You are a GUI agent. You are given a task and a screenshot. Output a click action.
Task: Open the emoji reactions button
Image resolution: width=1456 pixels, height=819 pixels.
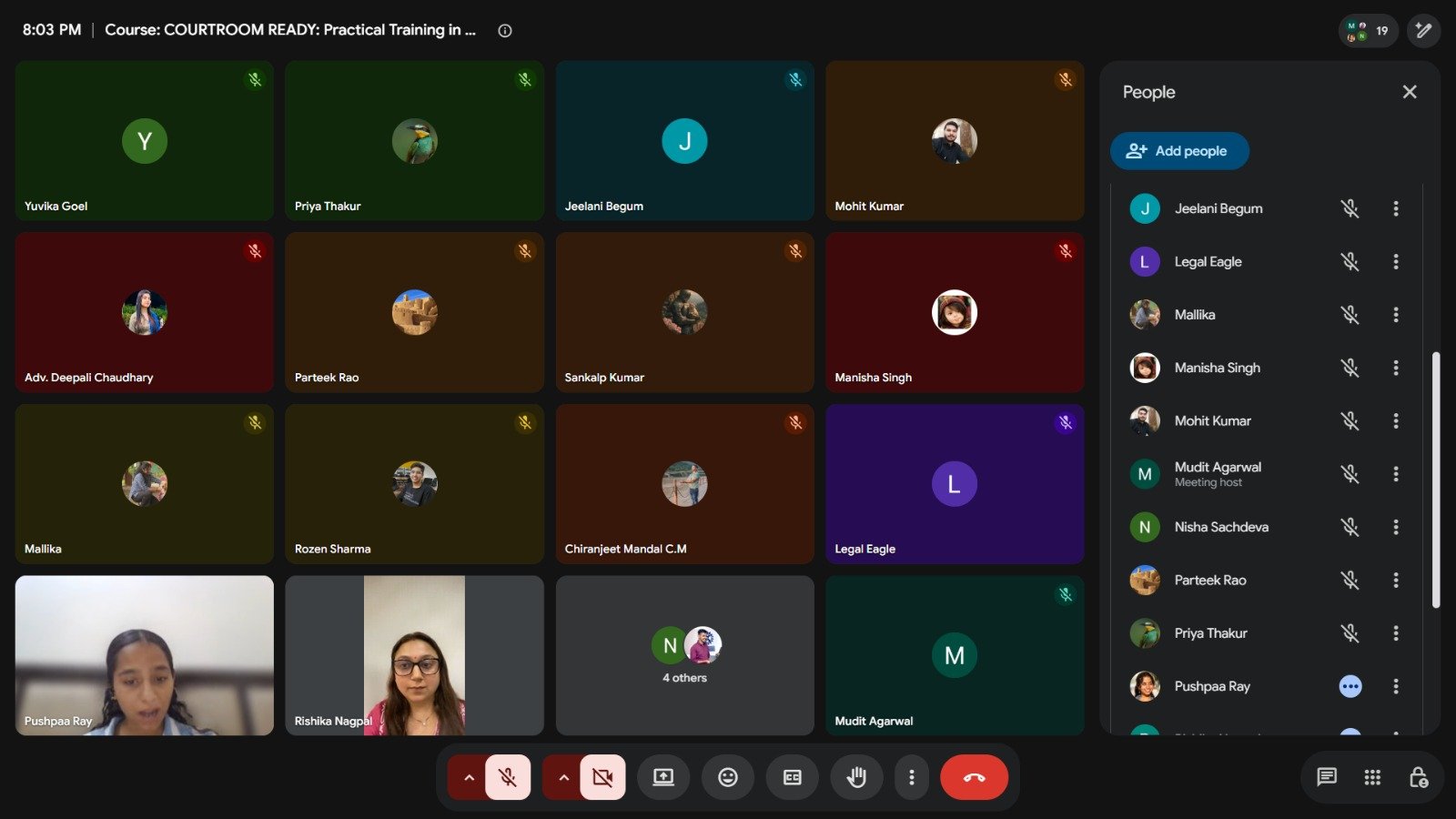[728, 777]
